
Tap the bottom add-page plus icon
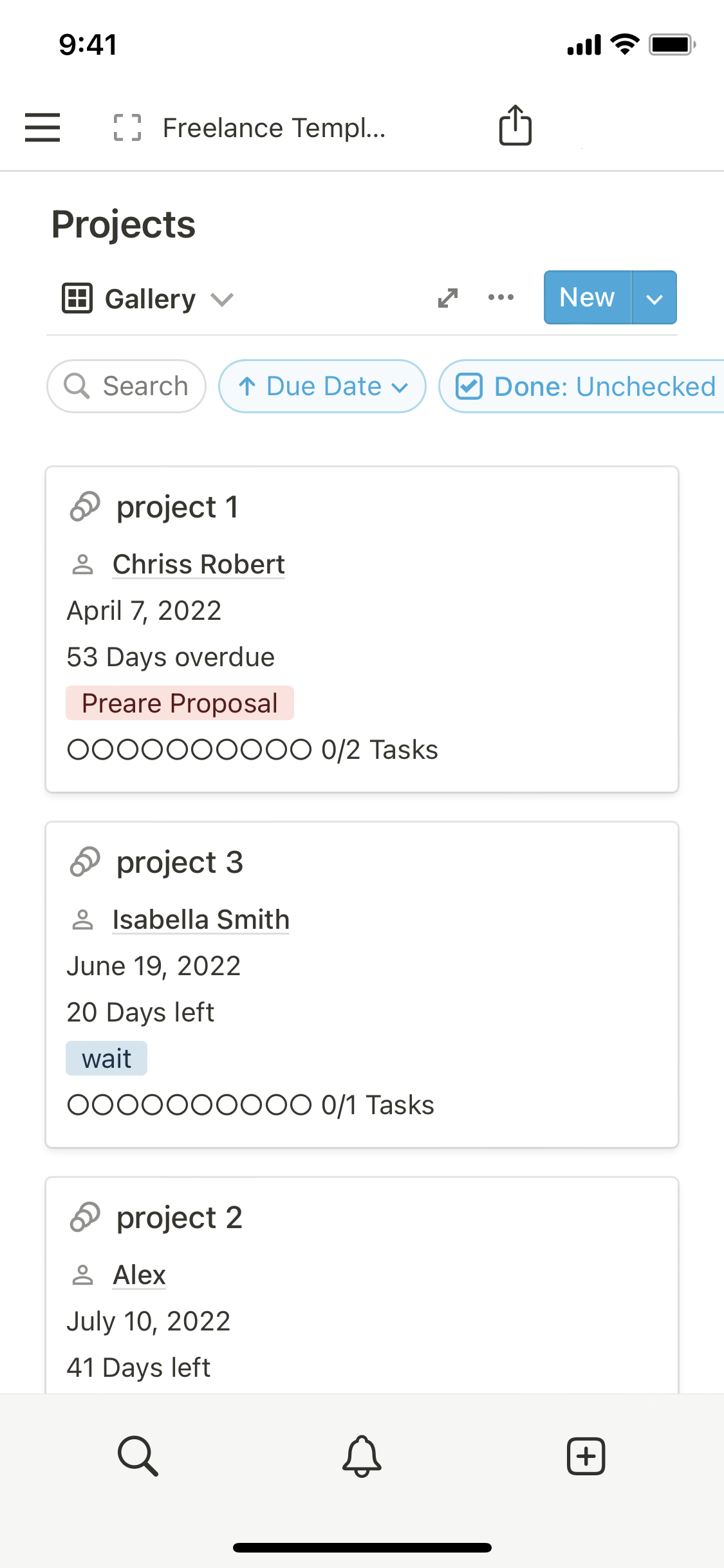586,1455
